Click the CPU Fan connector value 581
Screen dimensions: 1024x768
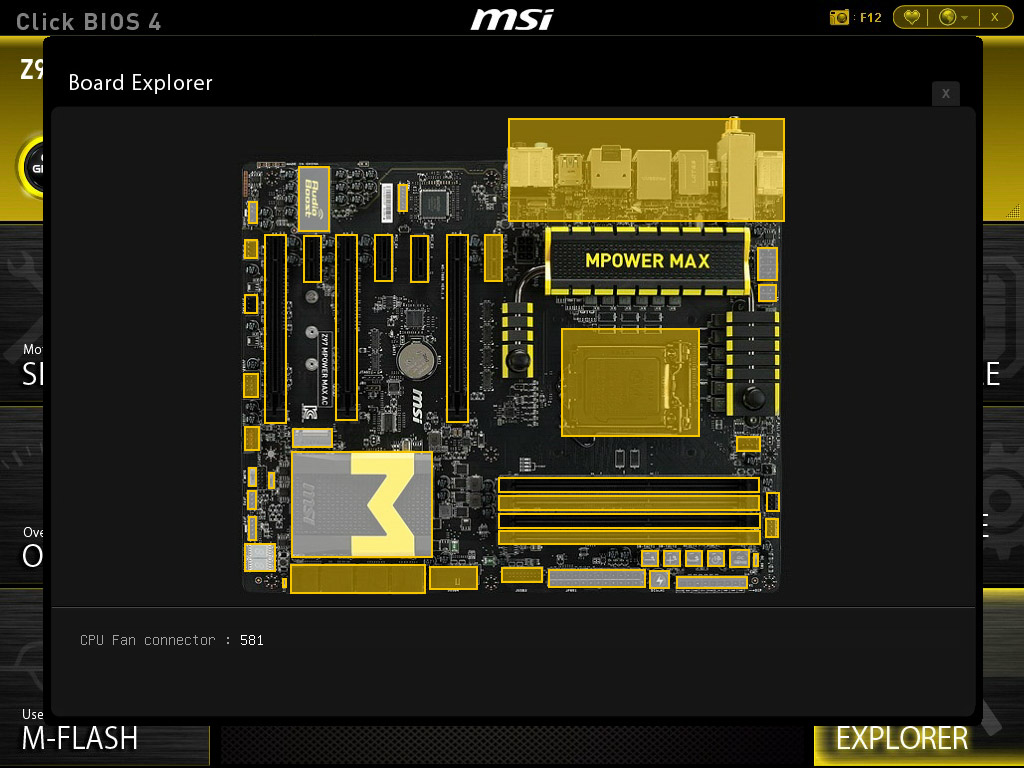[251, 640]
